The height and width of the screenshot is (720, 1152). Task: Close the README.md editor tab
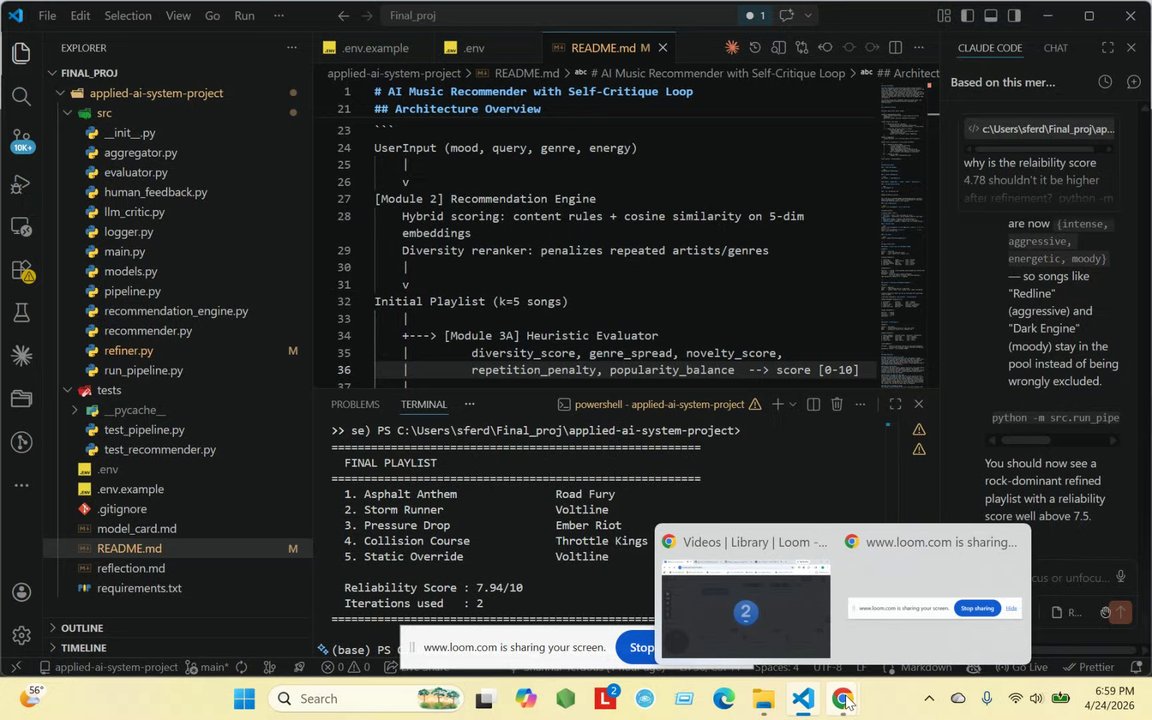tap(663, 48)
